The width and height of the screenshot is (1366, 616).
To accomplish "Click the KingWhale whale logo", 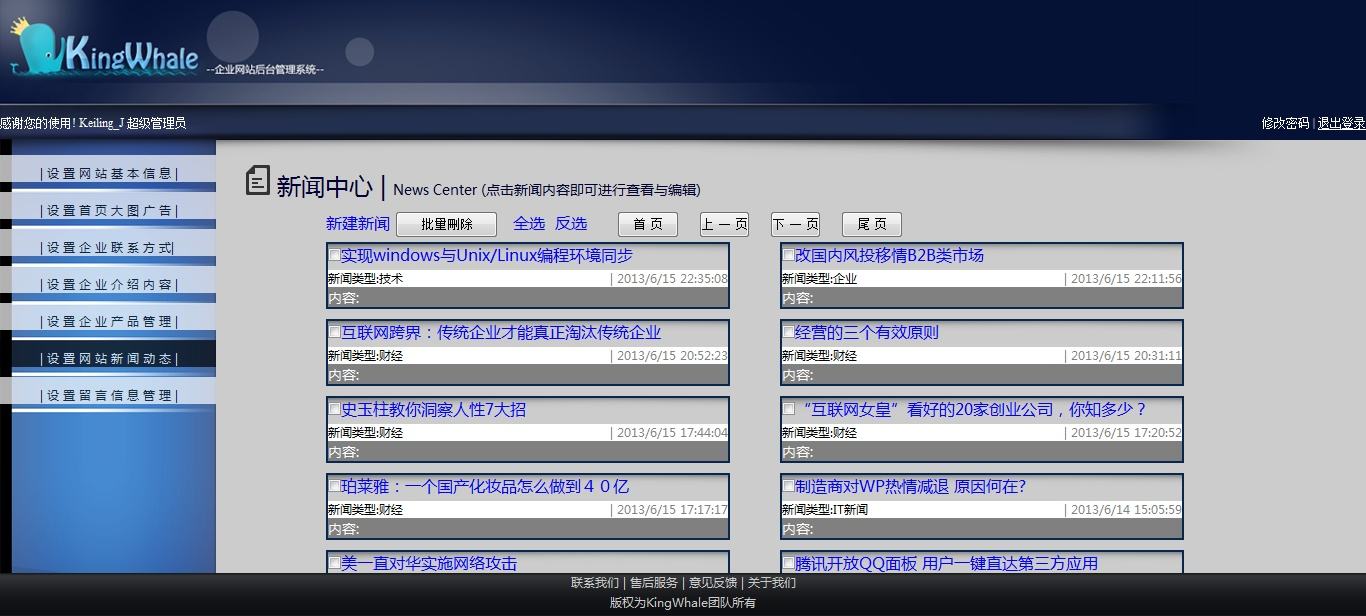I will pyautogui.click(x=104, y=46).
